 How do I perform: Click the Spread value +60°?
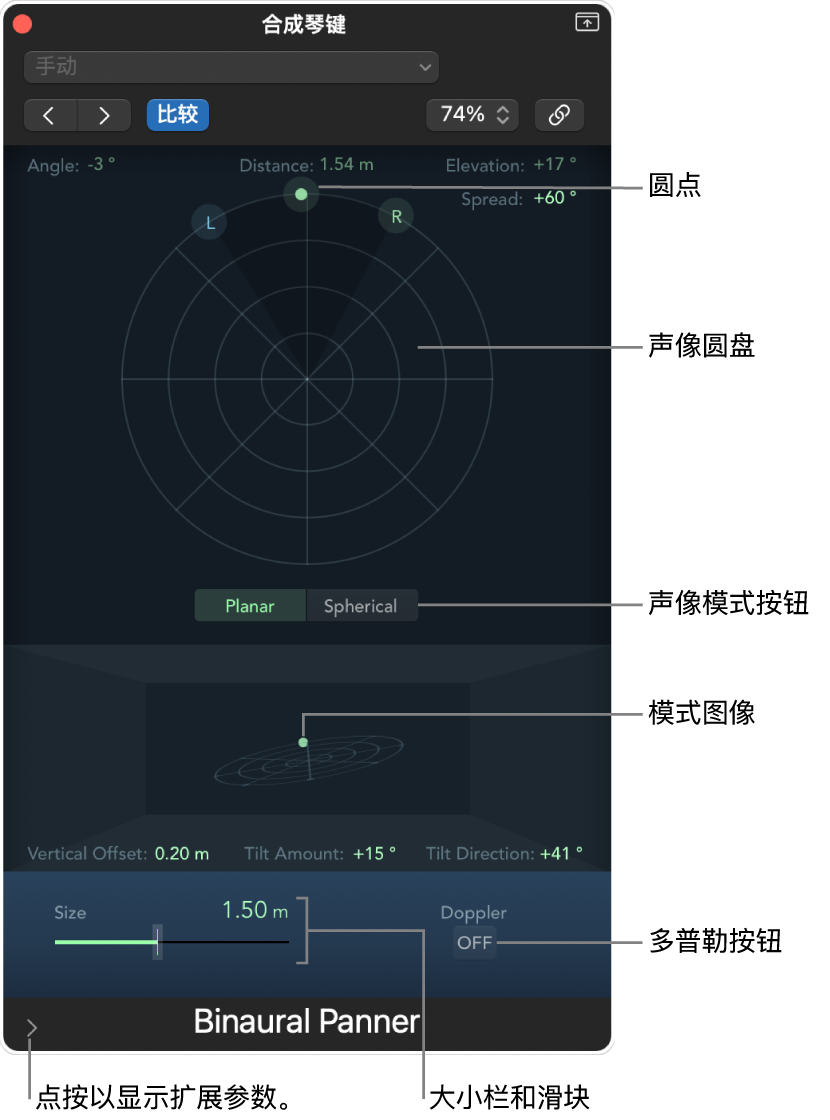555,198
